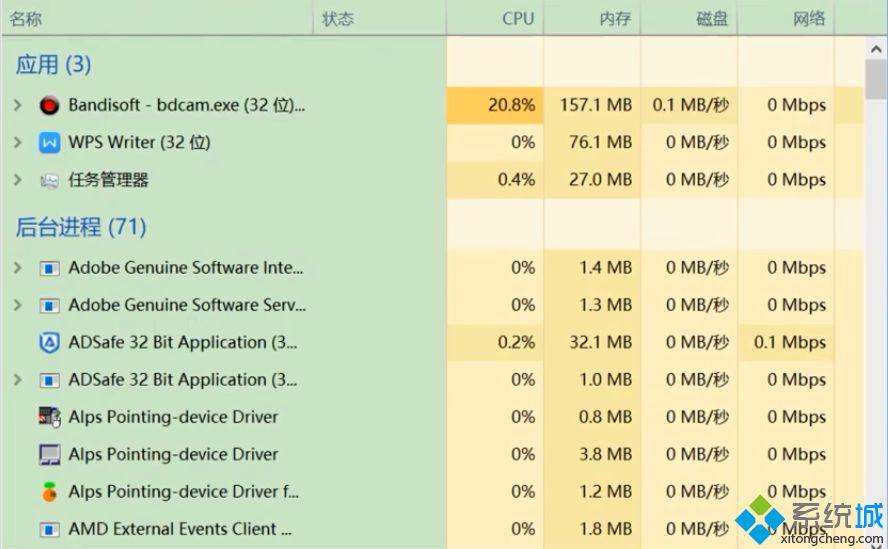Select the Bandisoft bdcam.exe red record icon
888x549 pixels.
tap(49, 105)
